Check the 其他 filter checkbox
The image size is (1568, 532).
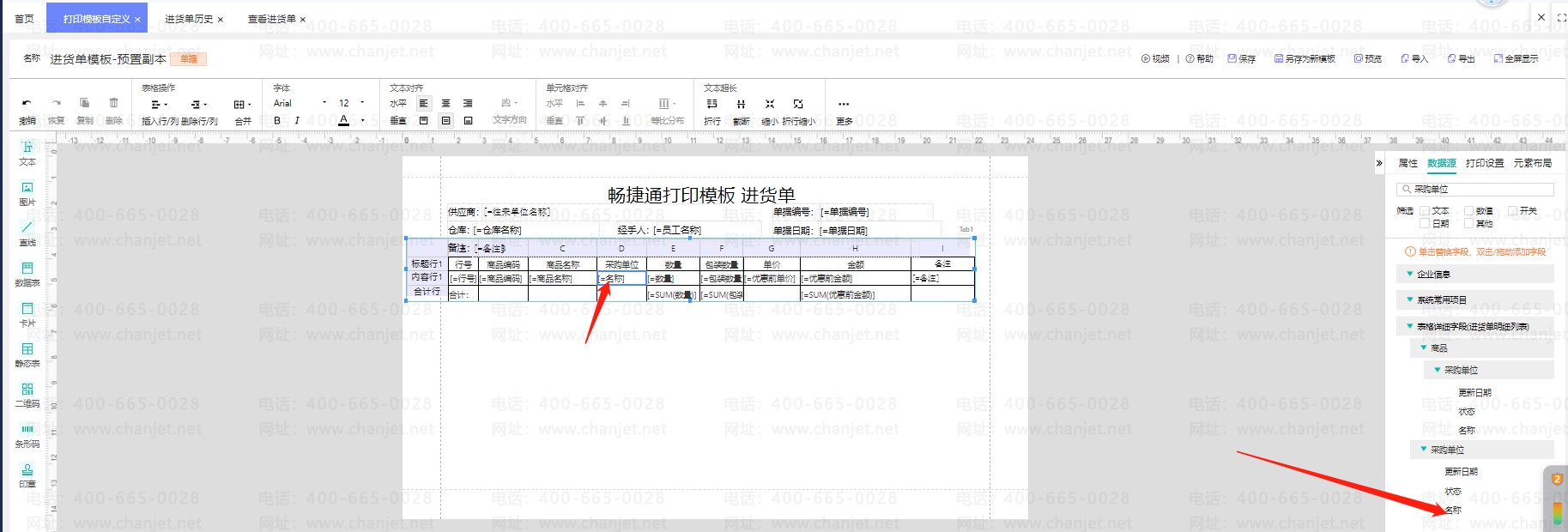(x=1468, y=223)
